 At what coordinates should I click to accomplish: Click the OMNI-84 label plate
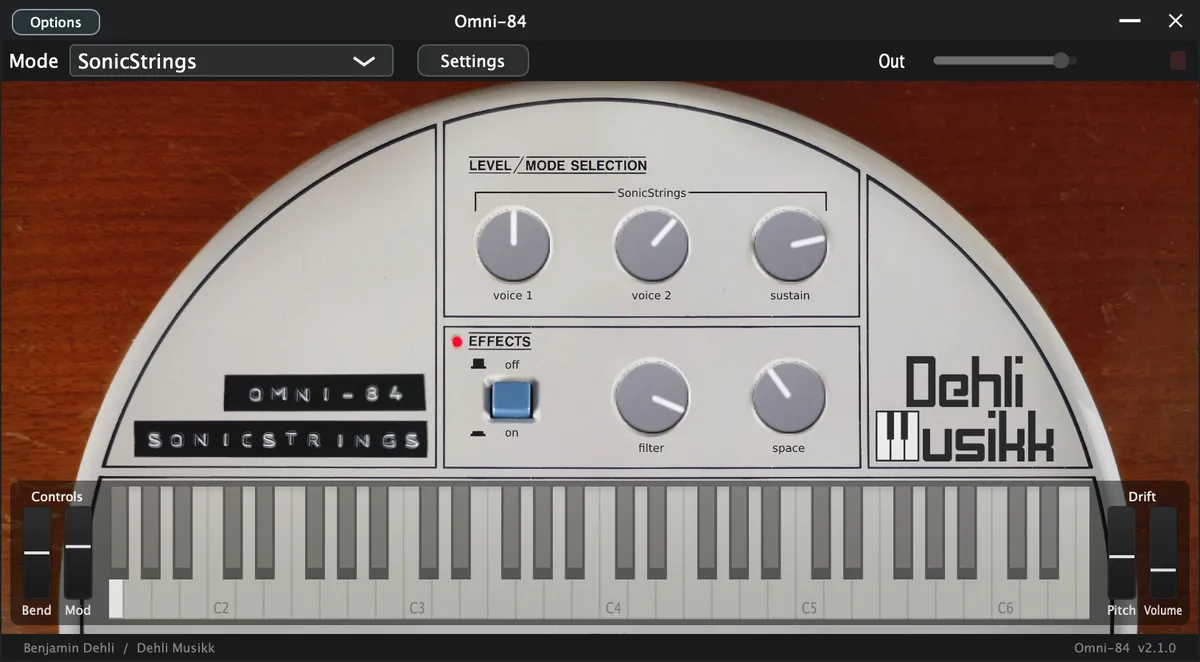[x=325, y=393]
